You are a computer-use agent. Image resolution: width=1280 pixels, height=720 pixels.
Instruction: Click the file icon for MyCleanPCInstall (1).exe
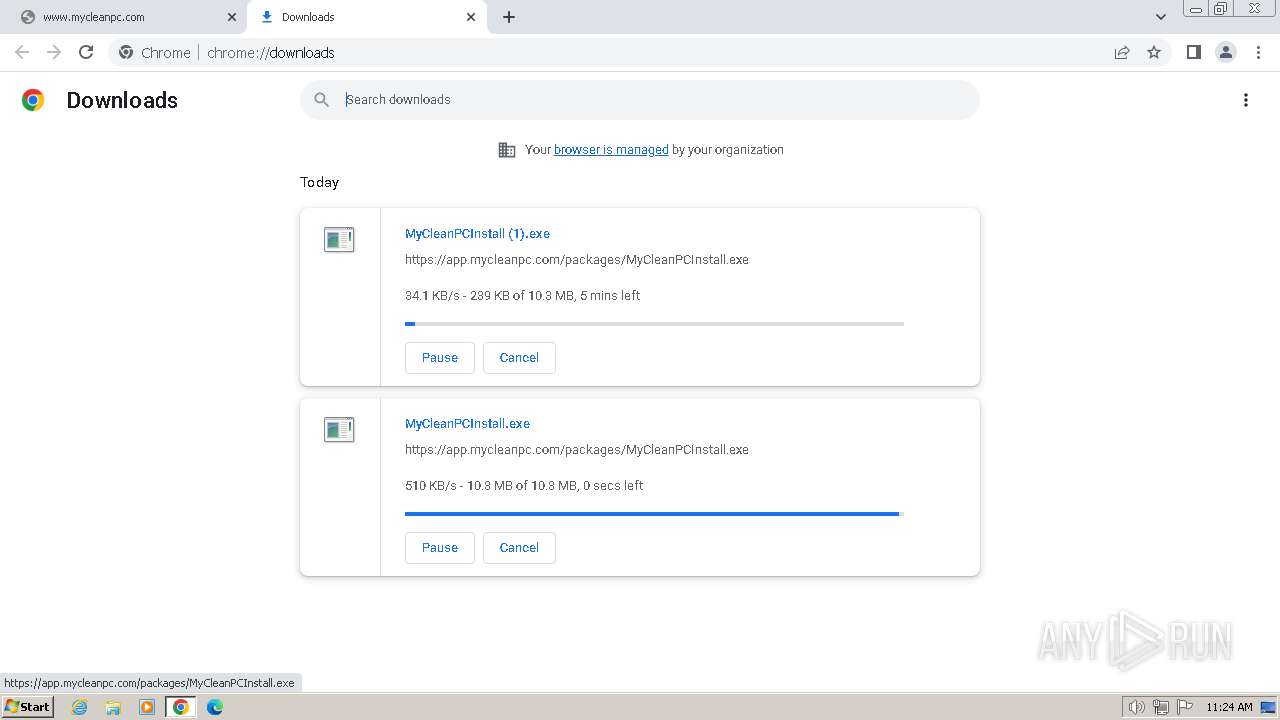339,239
